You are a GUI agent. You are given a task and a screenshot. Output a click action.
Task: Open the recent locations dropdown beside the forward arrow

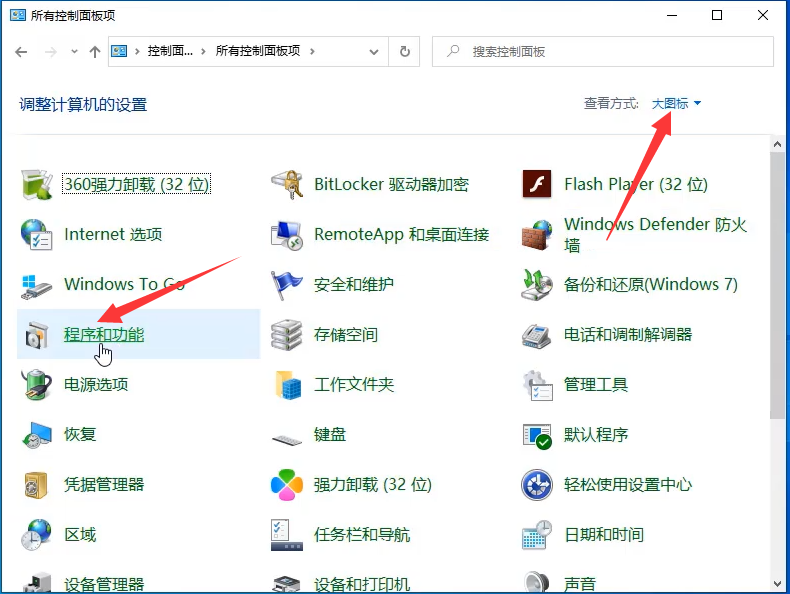click(x=74, y=52)
